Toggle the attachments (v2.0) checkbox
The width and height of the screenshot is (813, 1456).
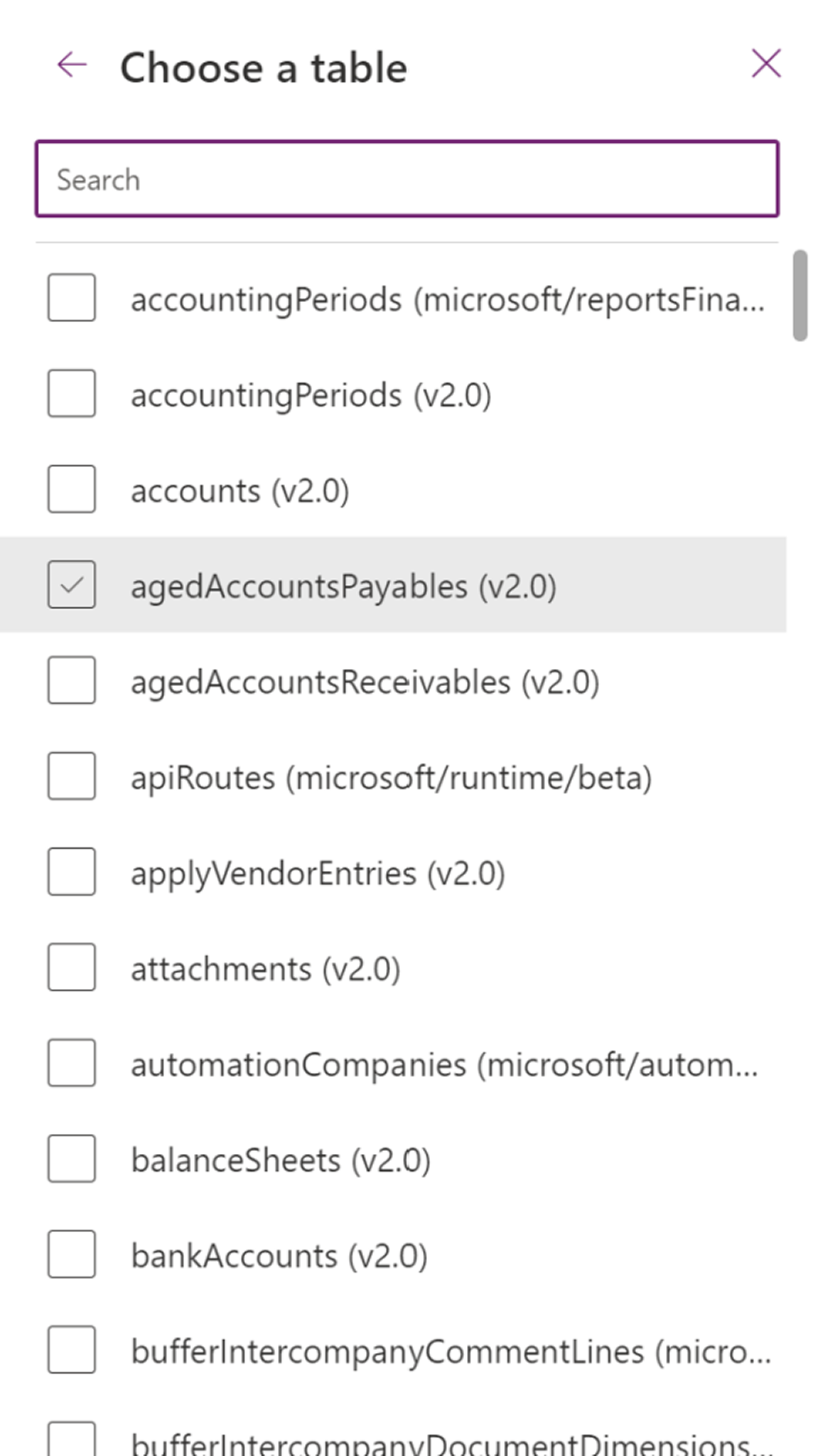tap(72, 968)
